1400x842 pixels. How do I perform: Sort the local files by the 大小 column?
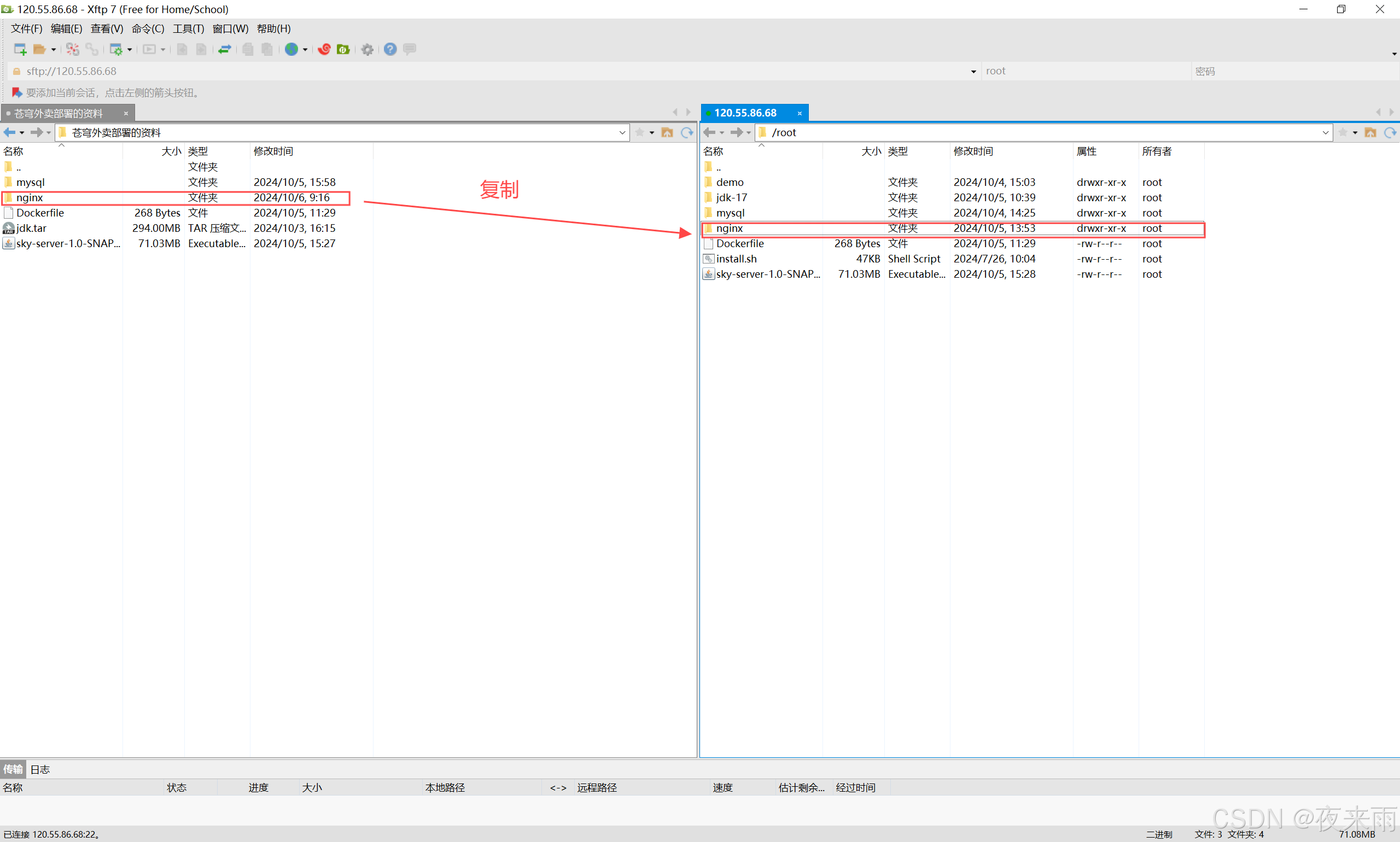pyautogui.click(x=170, y=151)
